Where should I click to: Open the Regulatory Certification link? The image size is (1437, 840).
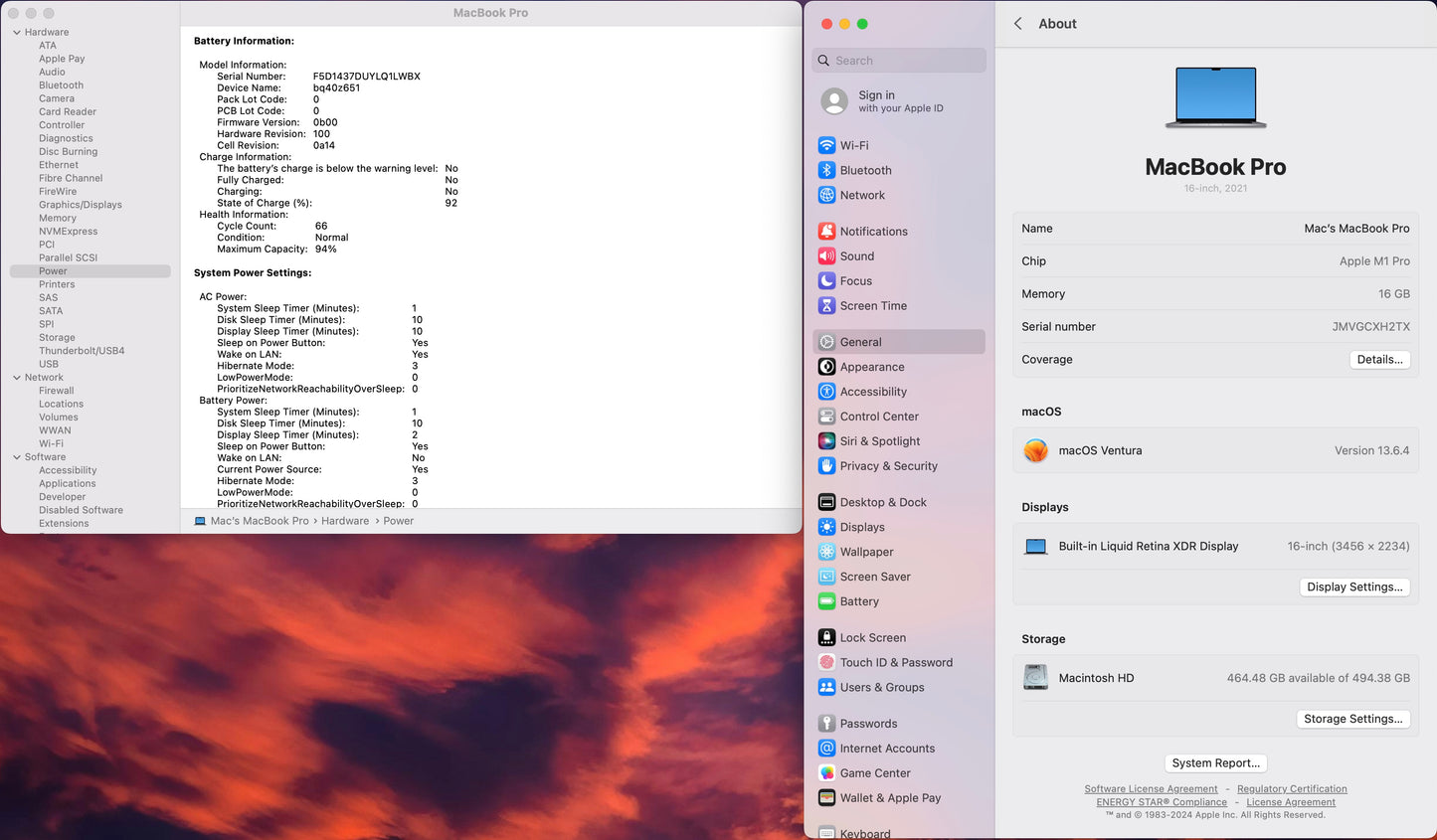pos(1292,789)
